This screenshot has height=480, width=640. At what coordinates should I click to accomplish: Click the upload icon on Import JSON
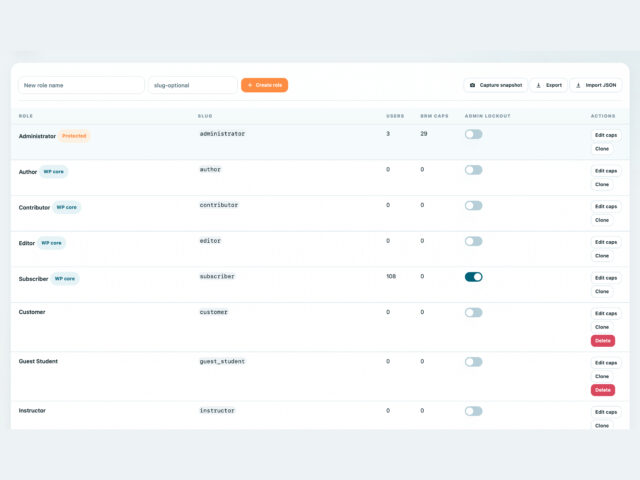point(578,85)
